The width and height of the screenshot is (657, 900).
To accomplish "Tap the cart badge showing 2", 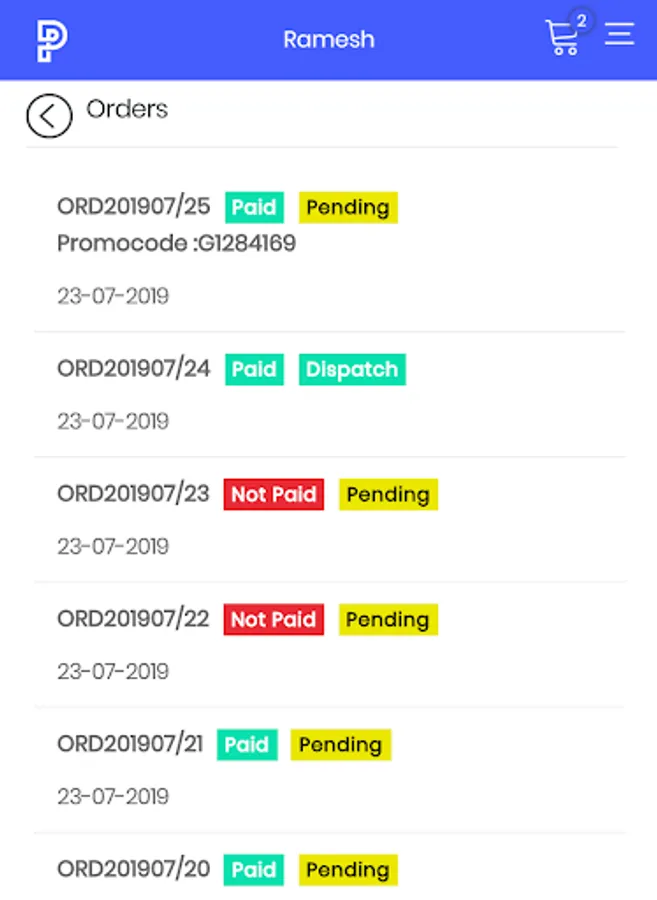I will 581,21.
